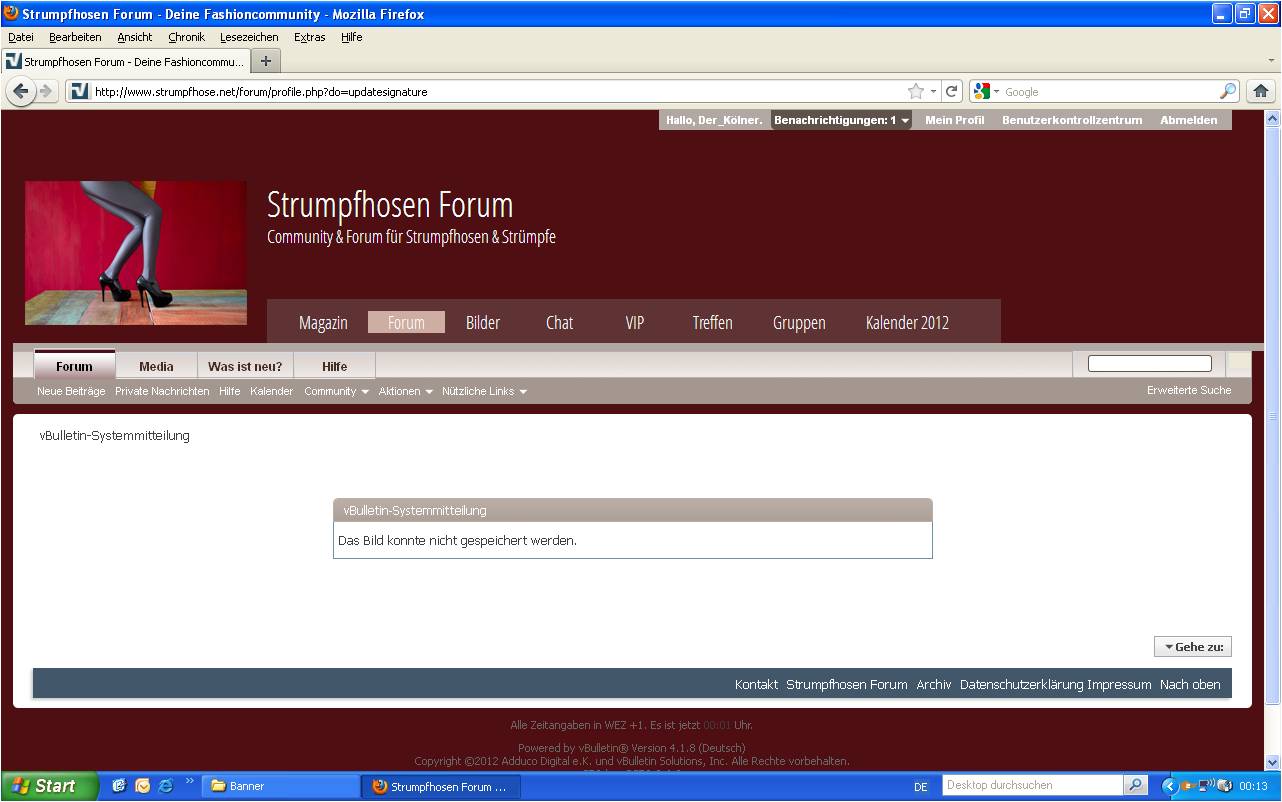Open the Gehe zu jump menu
The width and height of the screenshot is (1282, 802).
point(1193,647)
